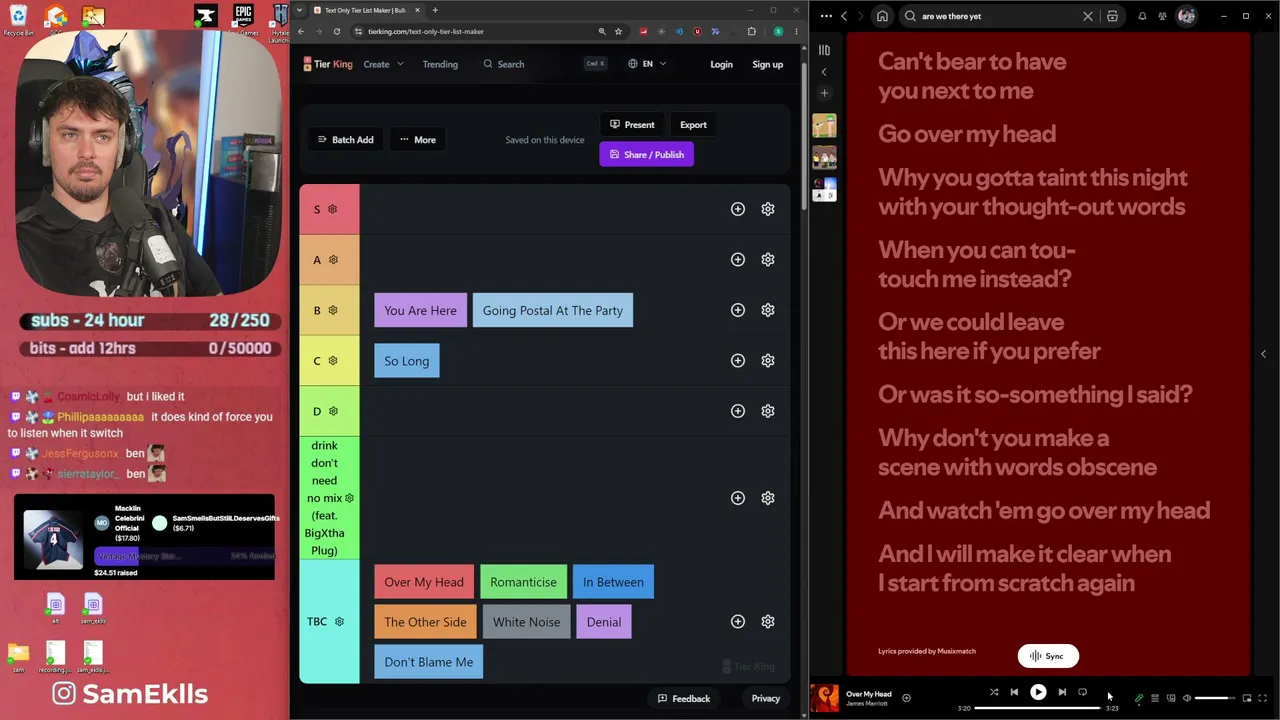Open settings gear for the C tier row
The image size is (1280, 720).
[768, 360]
